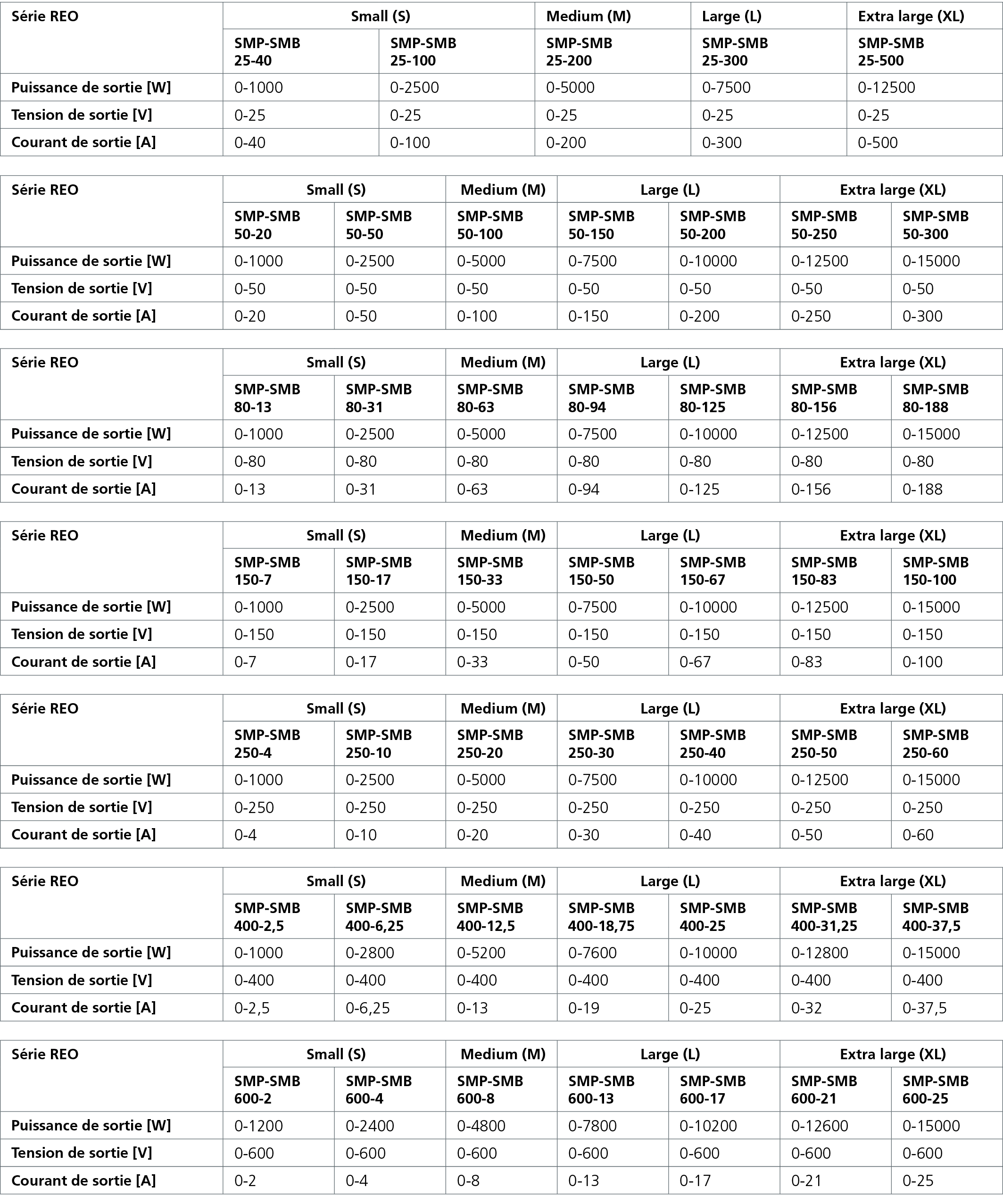Click the 0-188 output current value
1003x1204 pixels.
(922, 489)
